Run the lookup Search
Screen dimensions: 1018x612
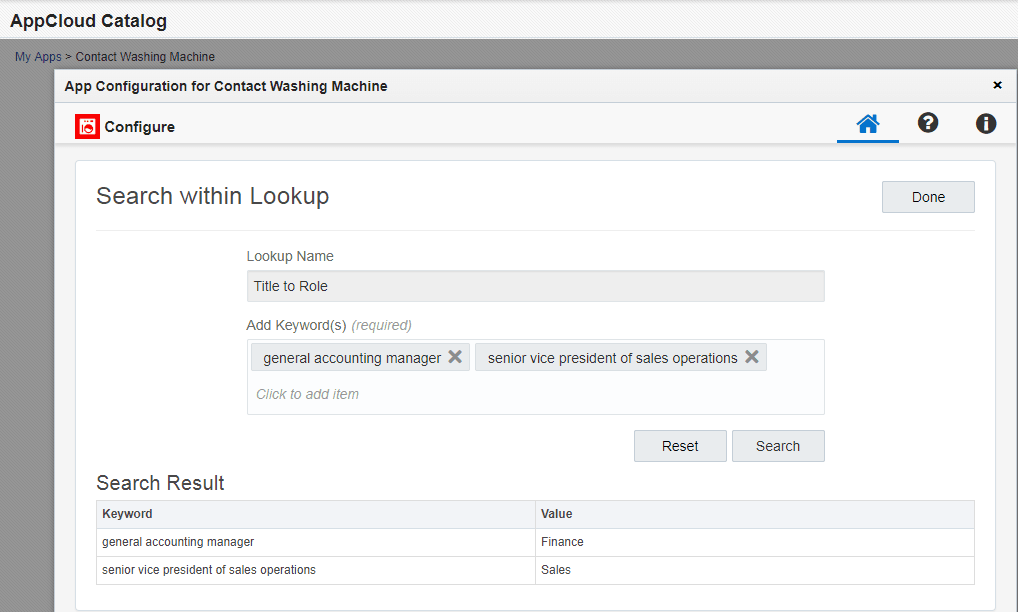pyautogui.click(x=778, y=445)
